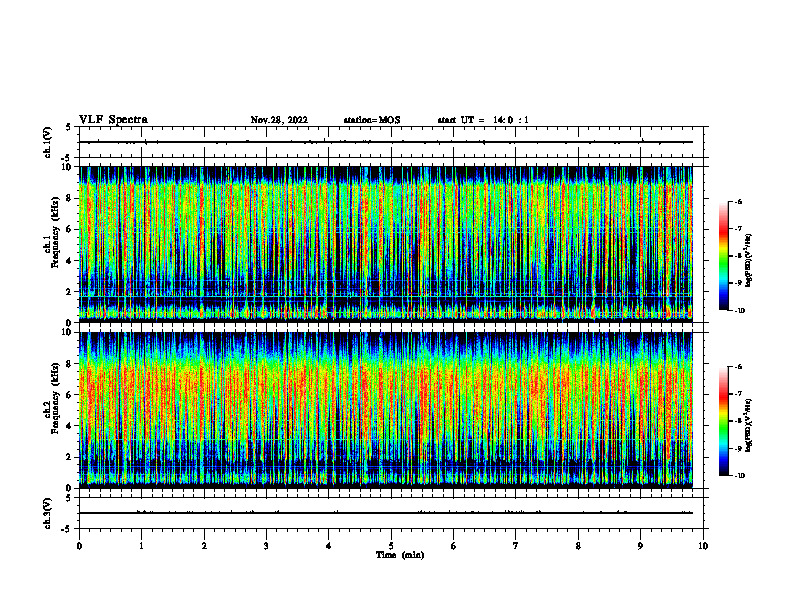Click the "-10" tick on ch.2 colorbar
This screenshot has width=792, height=612.
[739, 475]
